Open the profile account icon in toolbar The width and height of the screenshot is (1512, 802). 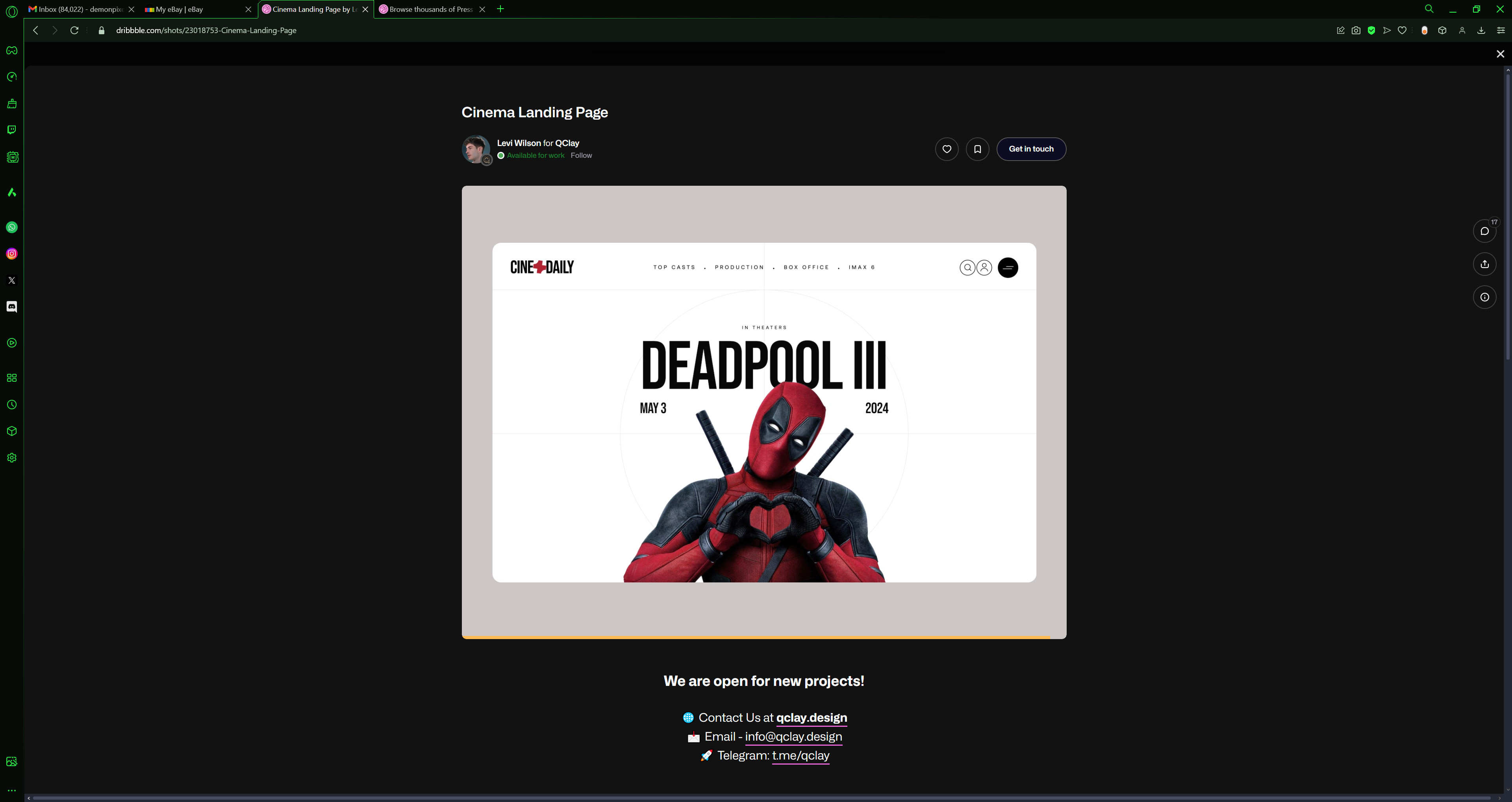click(x=1462, y=31)
